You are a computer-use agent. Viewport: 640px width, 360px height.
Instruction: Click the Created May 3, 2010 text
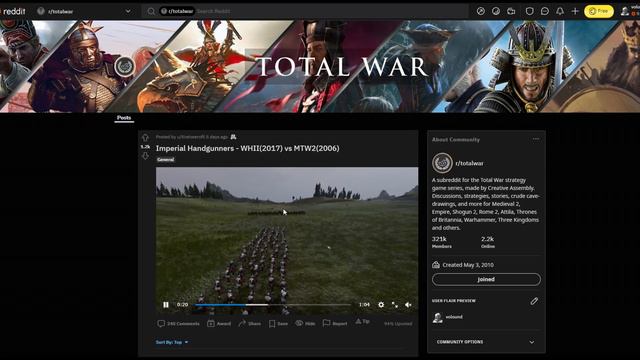(468, 265)
